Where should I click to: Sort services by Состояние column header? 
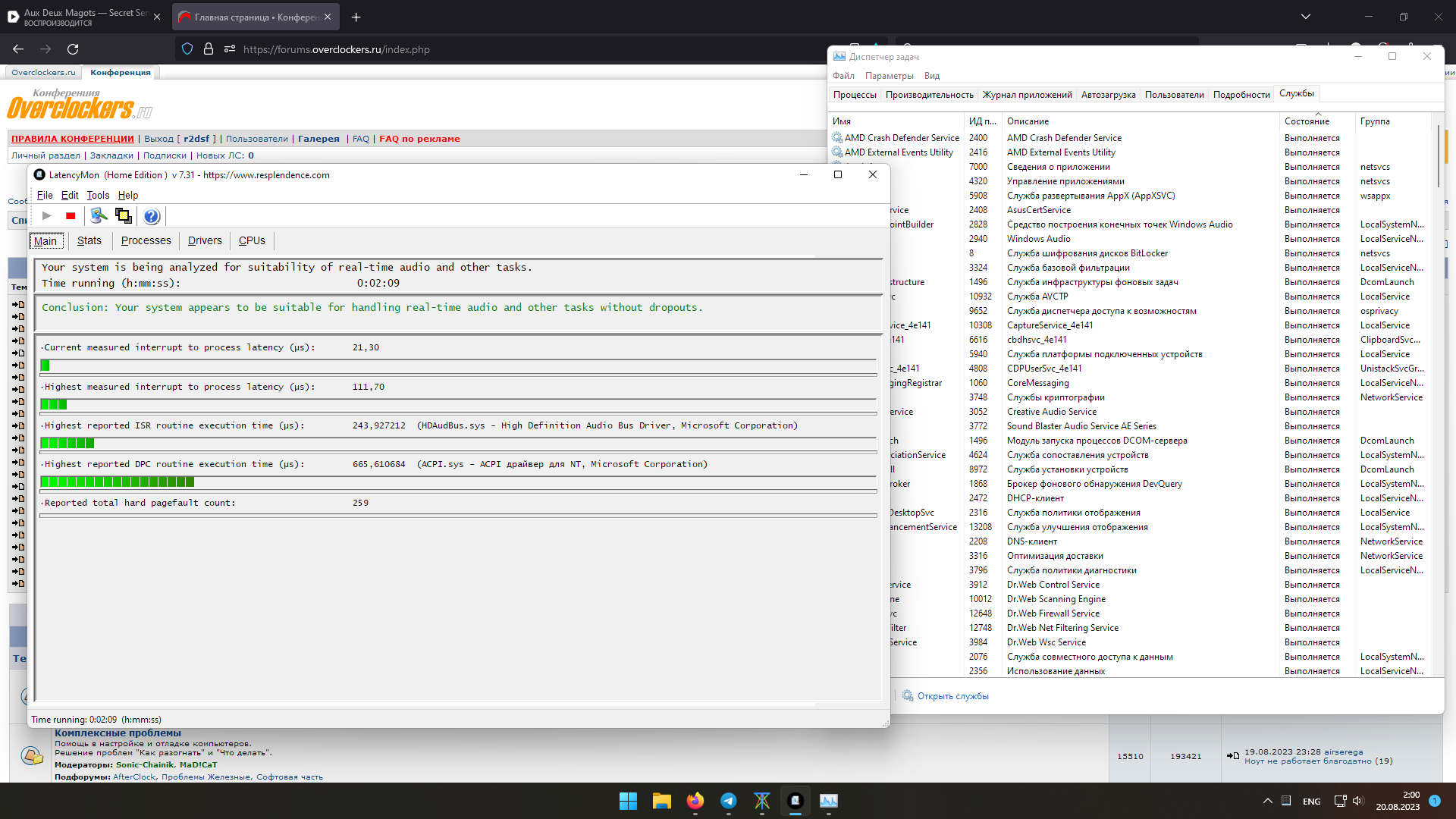[x=1307, y=121]
